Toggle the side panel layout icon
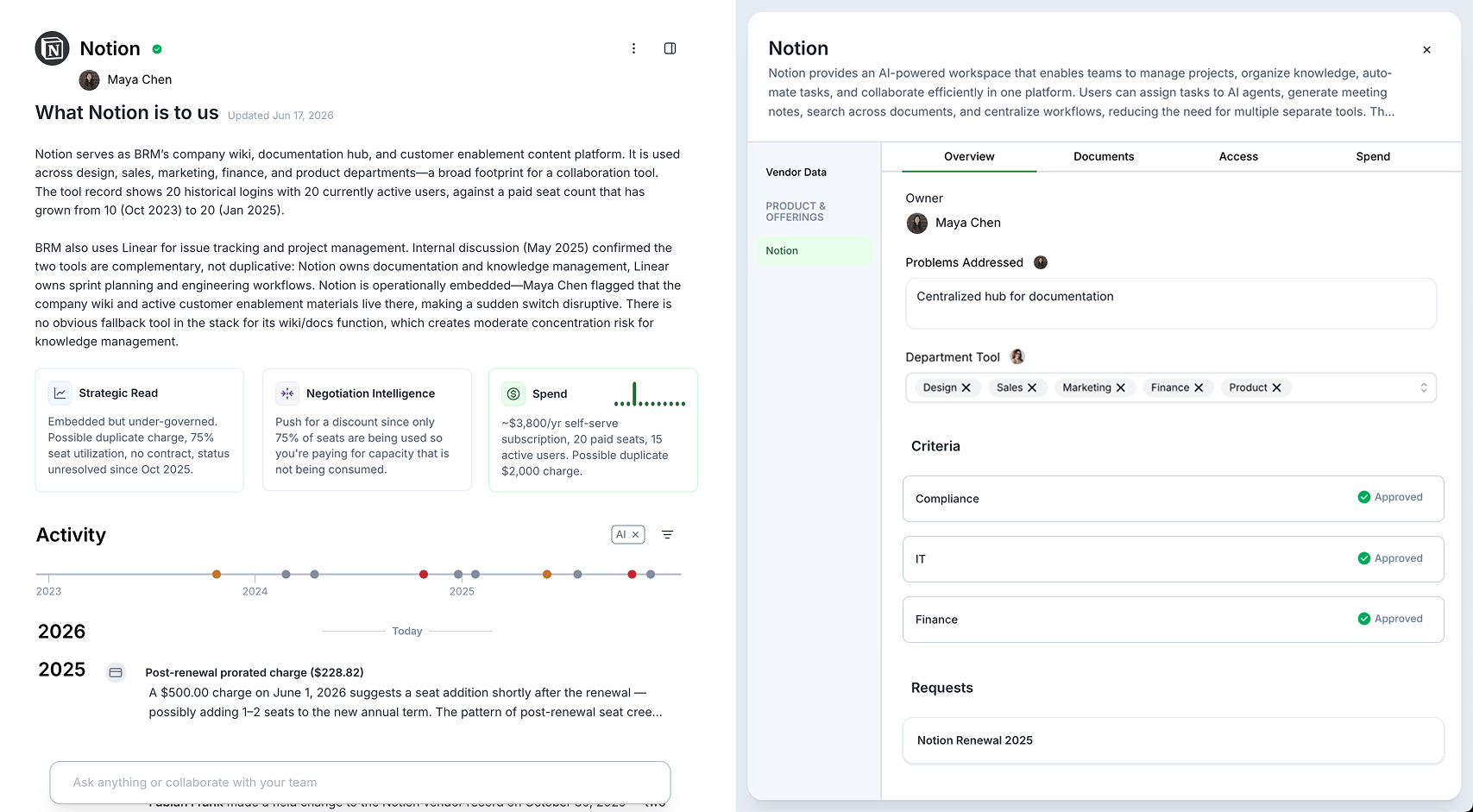Screen dimensions: 1473x812 (670, 48)
